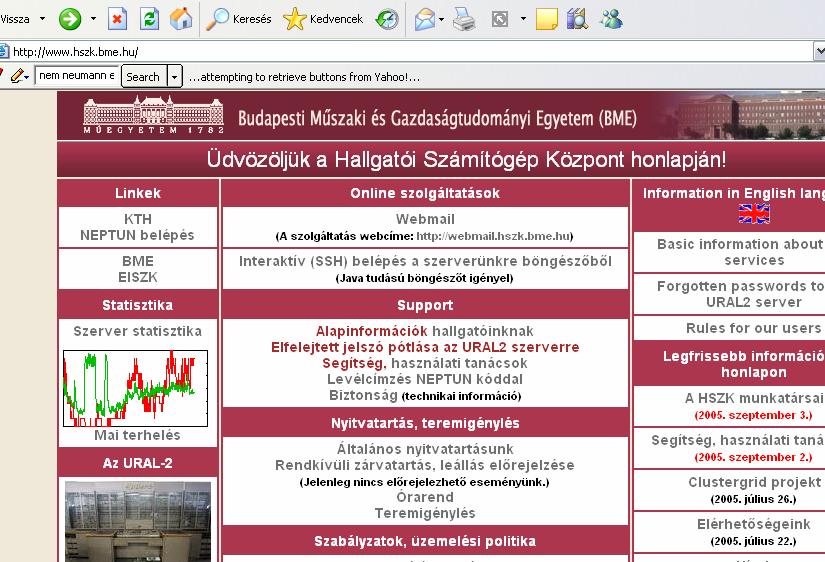Screen dimensions: 825x562
Task: Click the Yahoo toolbar Search button
Action: tap(144, 76)
